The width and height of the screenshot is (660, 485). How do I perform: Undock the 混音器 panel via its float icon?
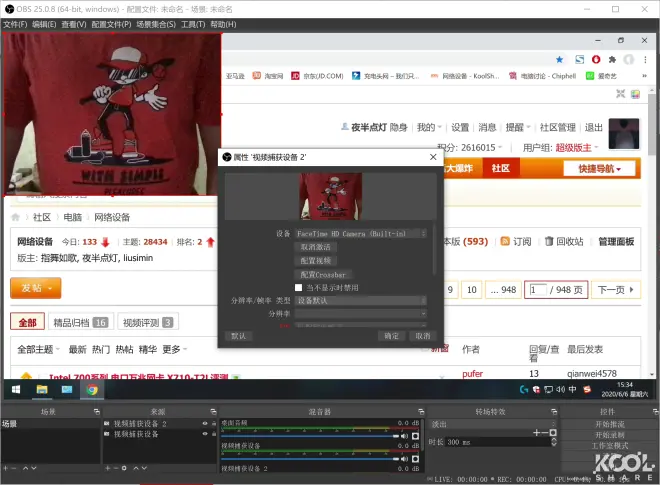421,411
